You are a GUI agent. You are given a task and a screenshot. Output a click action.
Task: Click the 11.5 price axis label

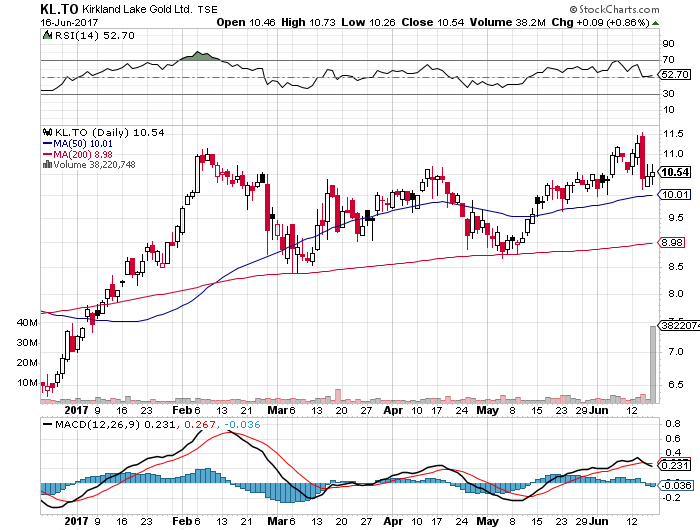[674, 134]
